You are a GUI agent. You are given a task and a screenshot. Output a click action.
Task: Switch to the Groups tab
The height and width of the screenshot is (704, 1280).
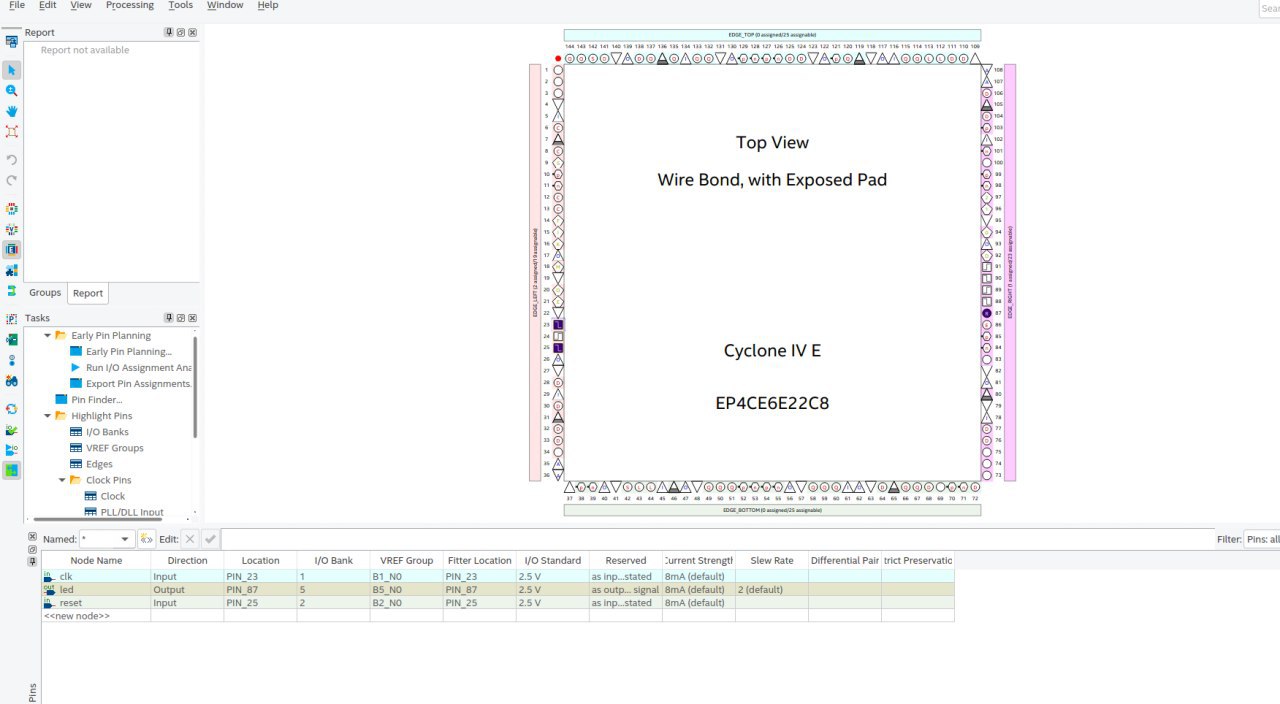pos(45,293)
